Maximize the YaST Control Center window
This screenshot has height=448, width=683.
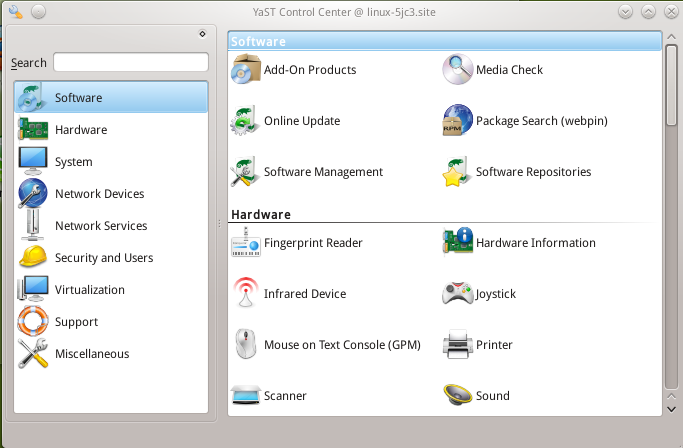pyautogui.click(x=649, y=12)
